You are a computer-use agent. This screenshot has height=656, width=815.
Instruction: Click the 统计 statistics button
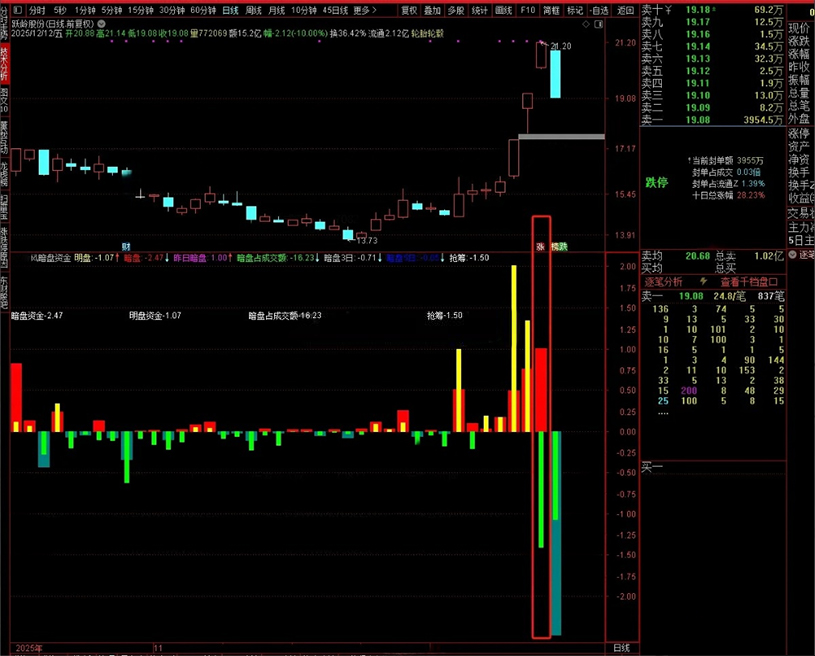click(x=479, y=10)
